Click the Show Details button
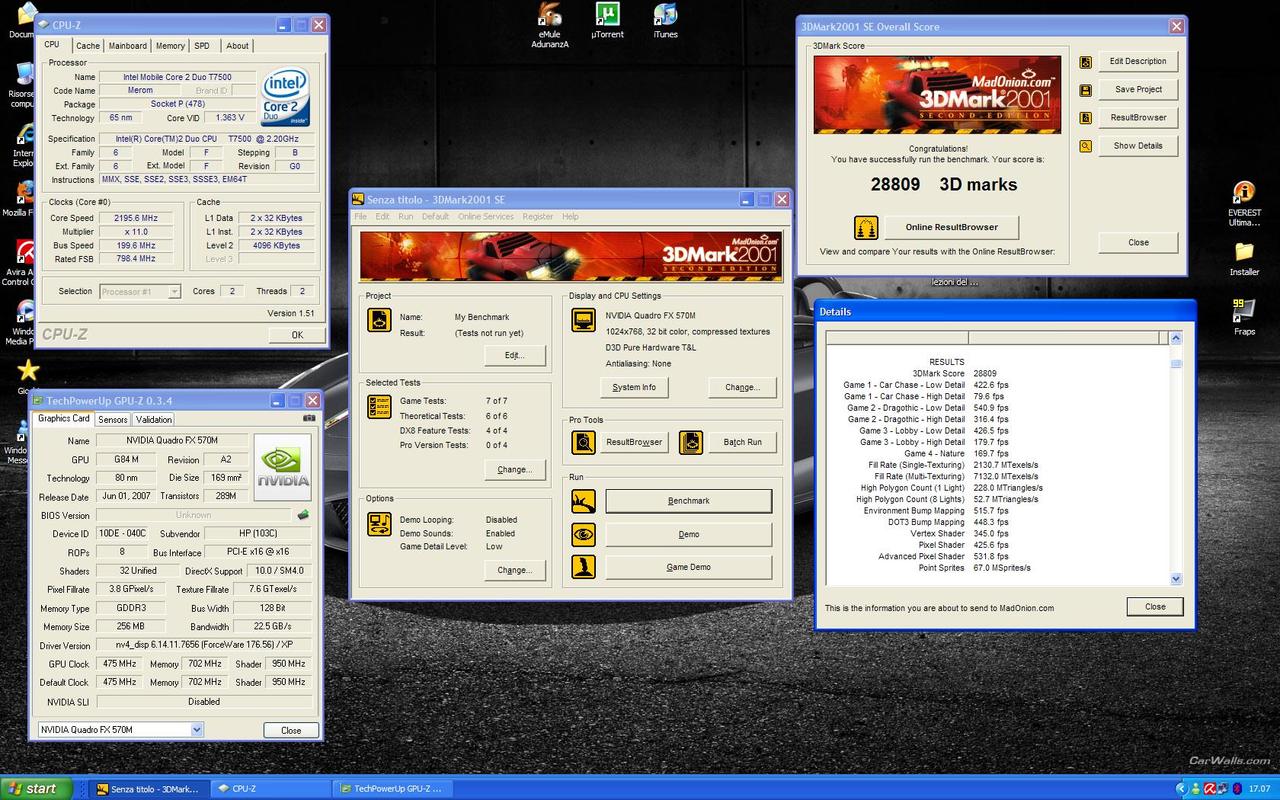The height and width of the screenshot is (800, 1280). 1138,146
